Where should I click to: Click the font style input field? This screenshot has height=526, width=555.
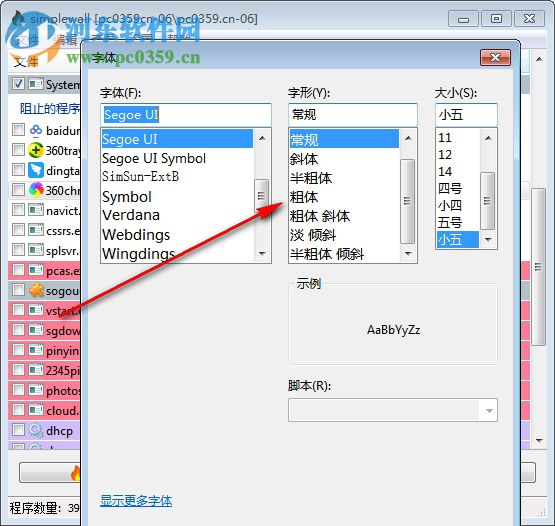point(353,115)
